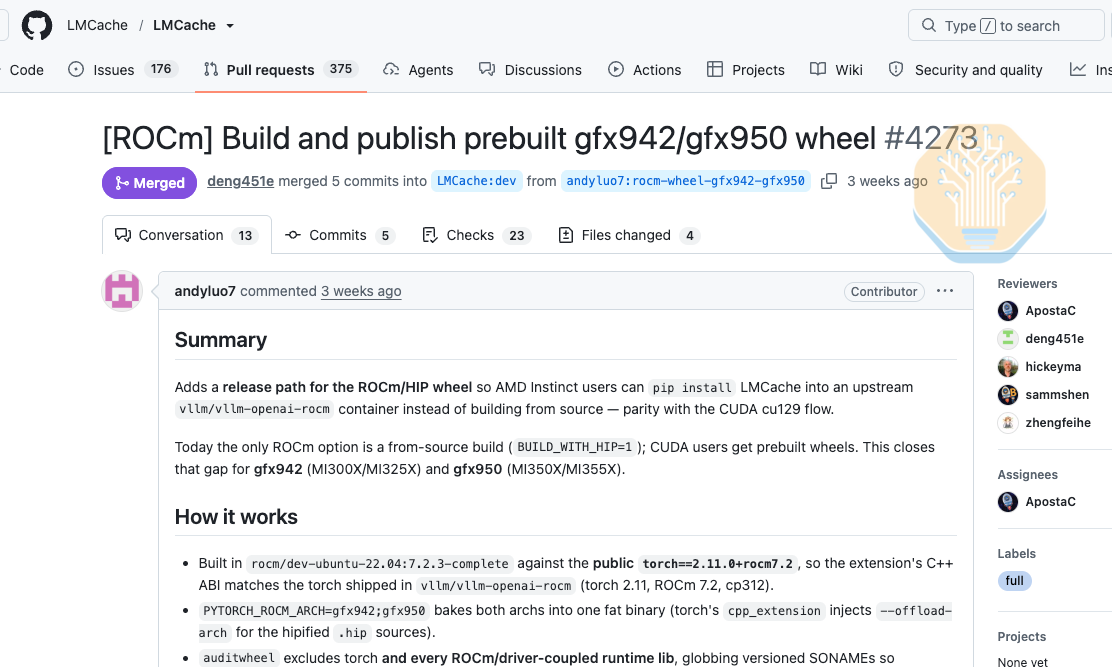Select the Conversation tab

click(187, 235)
